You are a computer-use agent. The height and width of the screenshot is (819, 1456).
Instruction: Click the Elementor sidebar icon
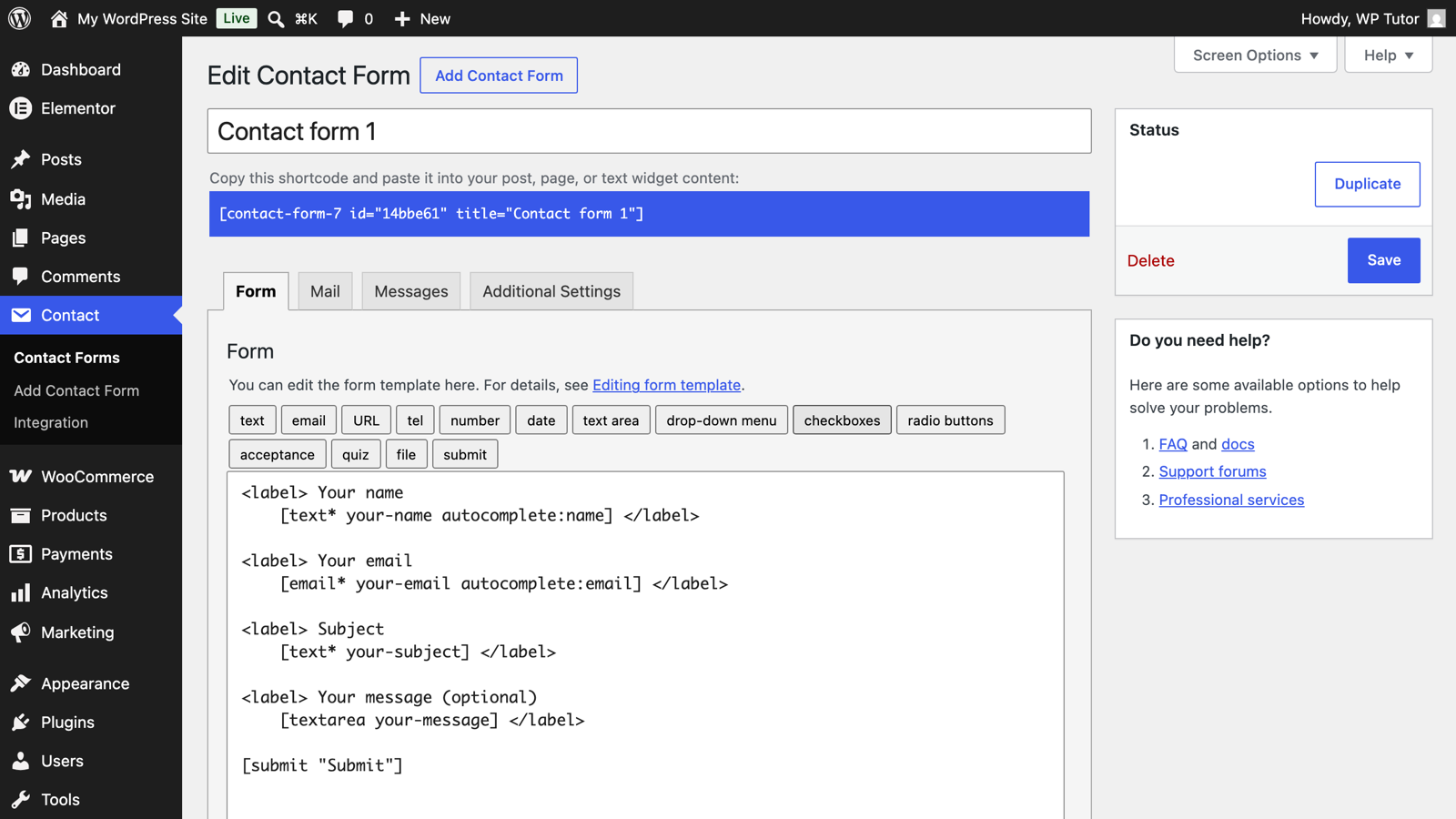point(20,108)
